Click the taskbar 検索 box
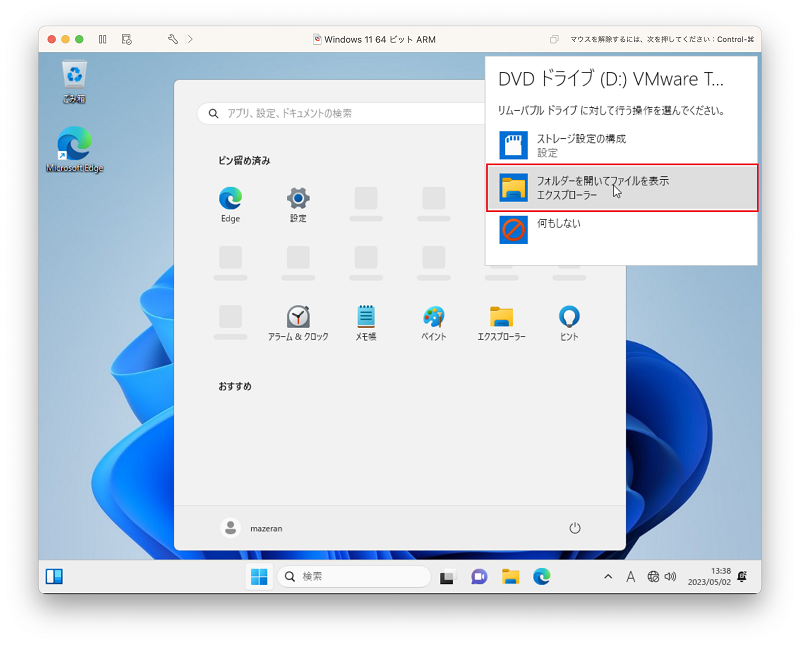Screen dimensions: 800x645 click(x=354, y=577)
